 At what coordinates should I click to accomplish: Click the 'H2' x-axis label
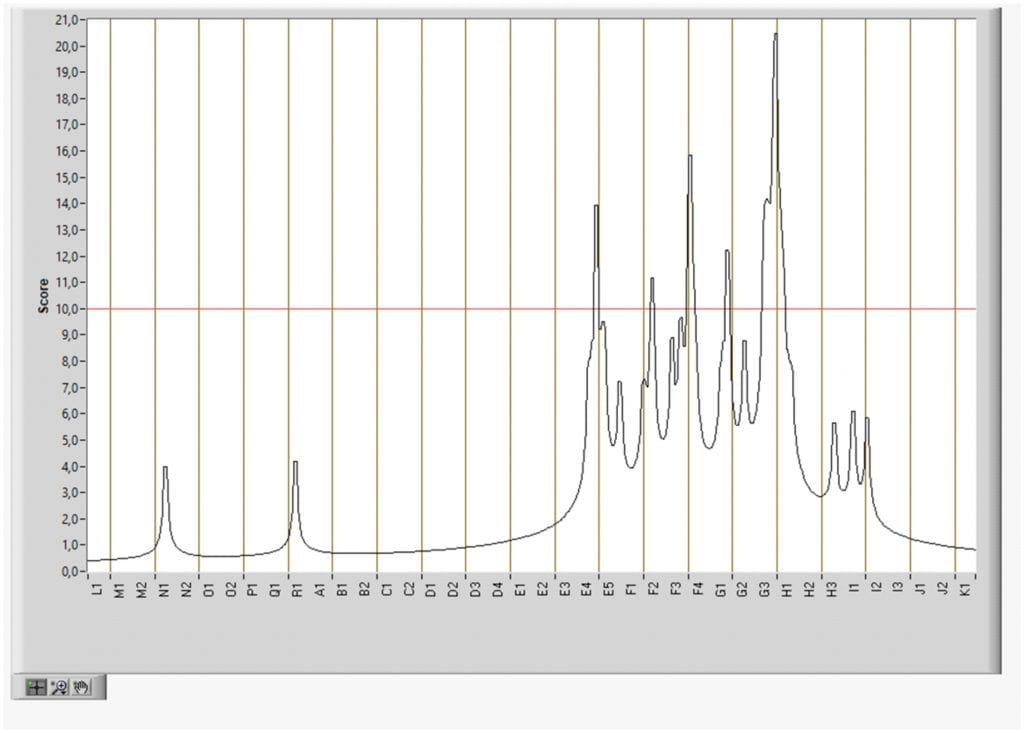[x=809, y=589]
